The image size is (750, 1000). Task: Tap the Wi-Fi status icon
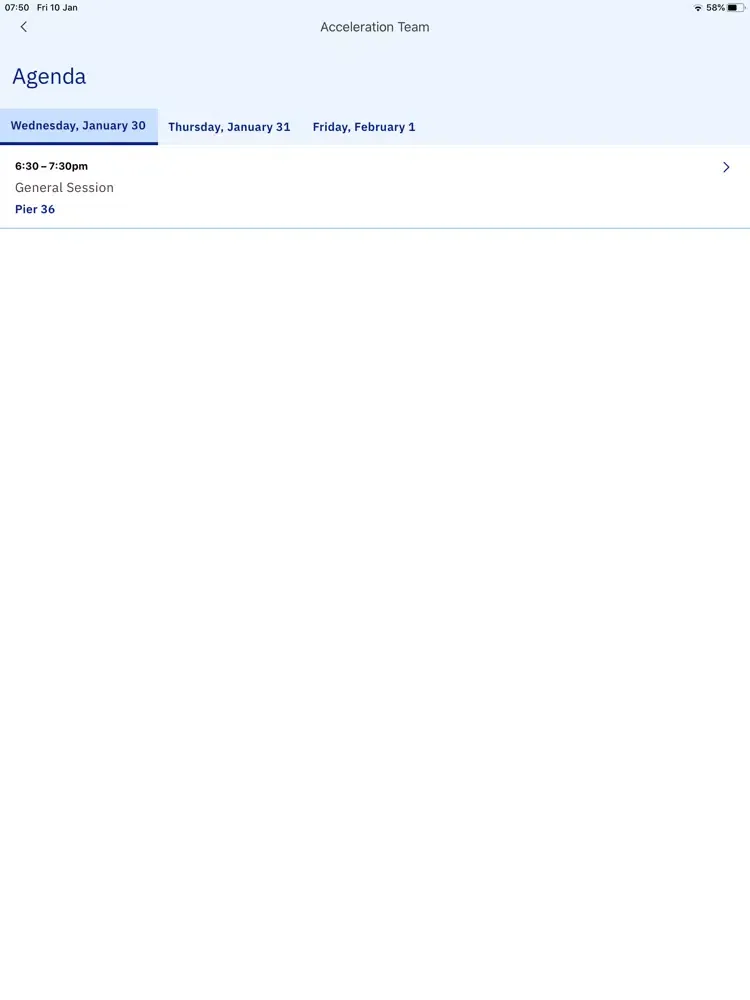coord(698,8)
